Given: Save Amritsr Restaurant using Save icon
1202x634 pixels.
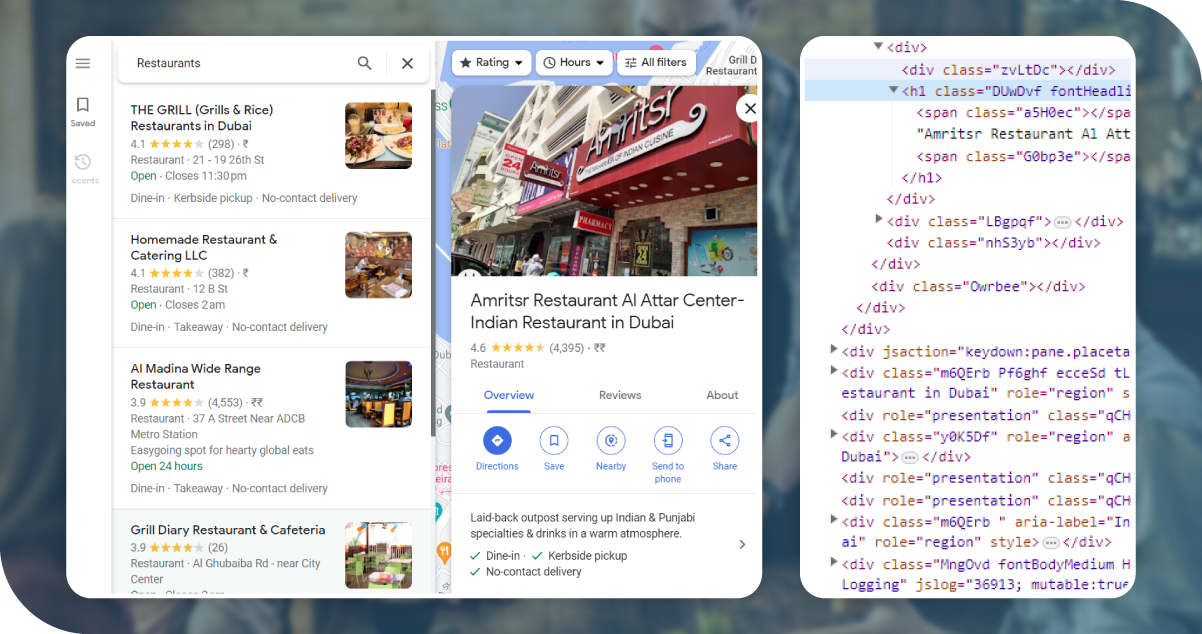Looking at the screenshot, I should pyautogui.click(x=554, y=441).
